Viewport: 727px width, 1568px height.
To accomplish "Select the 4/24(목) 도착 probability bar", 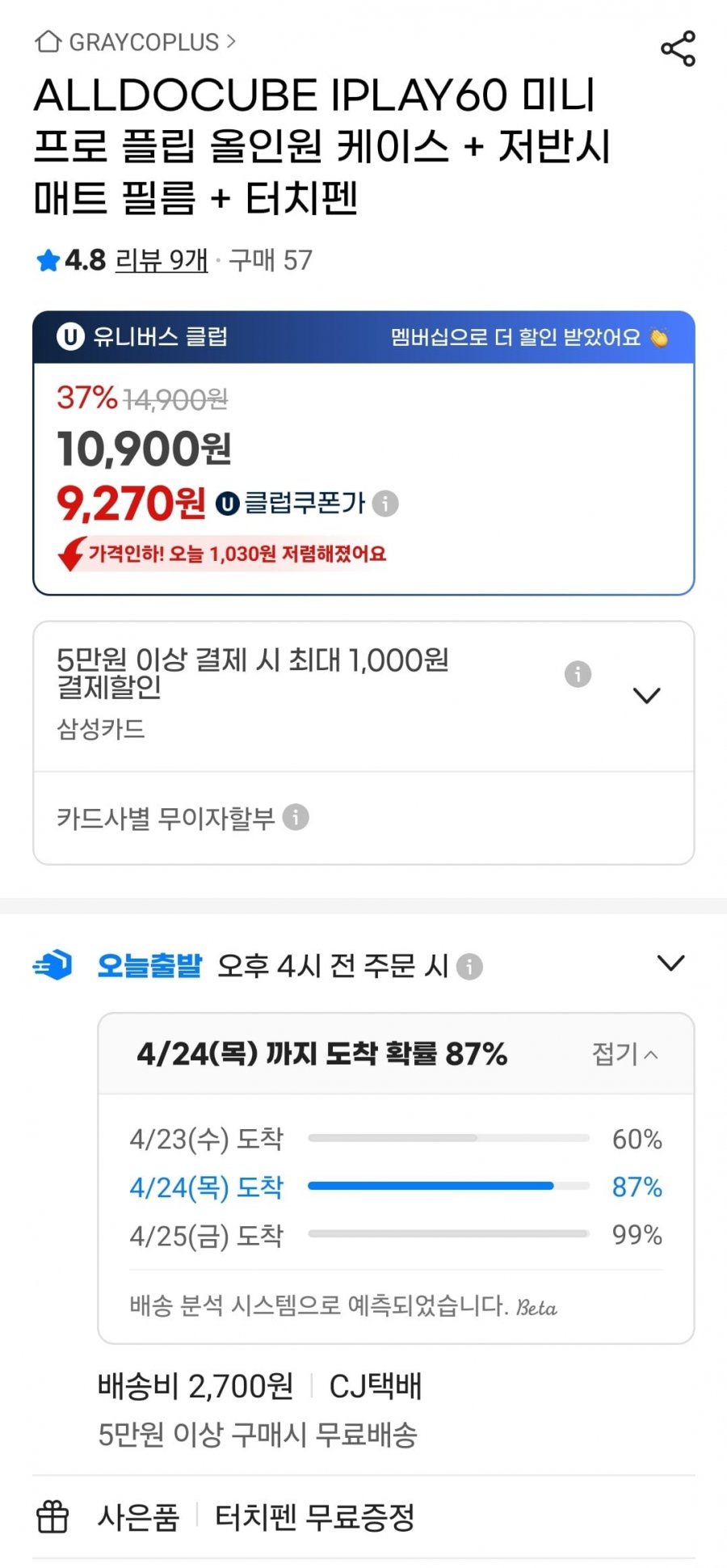I will 448,1186.
